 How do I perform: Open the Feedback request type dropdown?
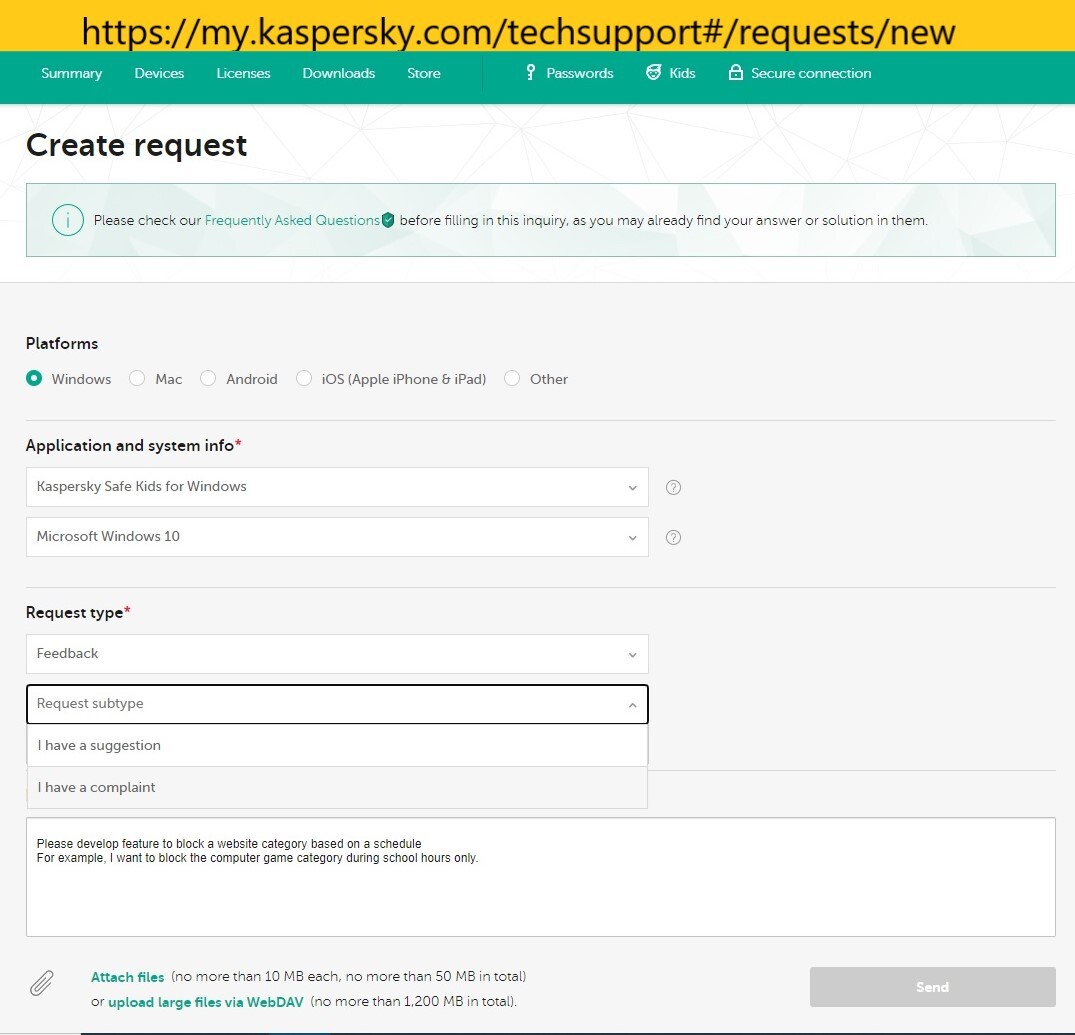[337, 654]
